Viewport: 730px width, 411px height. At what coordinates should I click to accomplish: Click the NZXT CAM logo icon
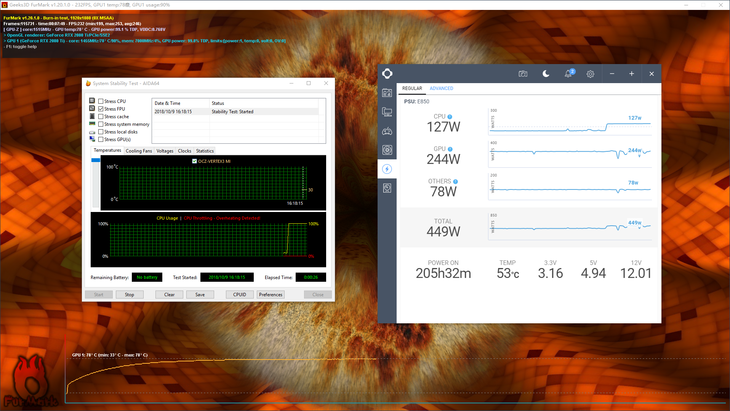[x=387, y=74]
